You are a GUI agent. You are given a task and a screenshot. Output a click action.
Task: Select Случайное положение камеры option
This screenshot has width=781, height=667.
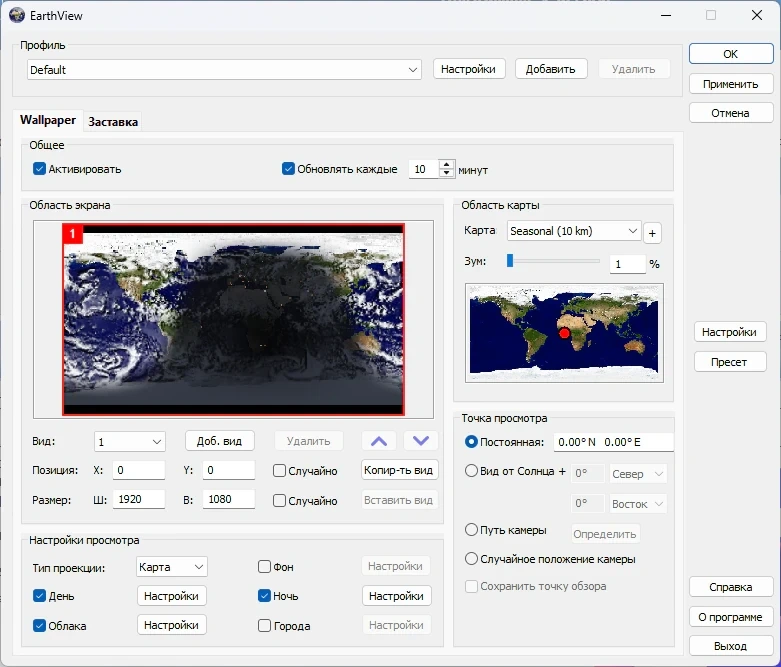tap(471, 559)
